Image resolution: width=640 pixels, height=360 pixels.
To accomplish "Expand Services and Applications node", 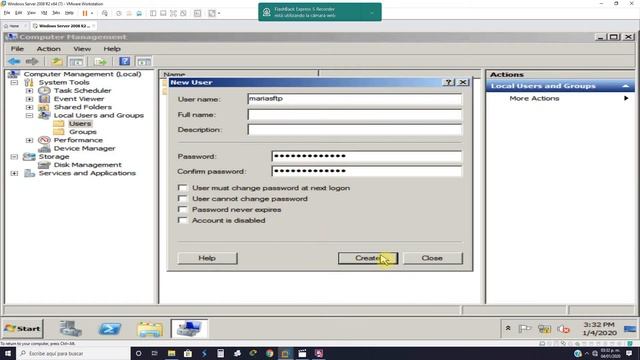I will [14, 173].
